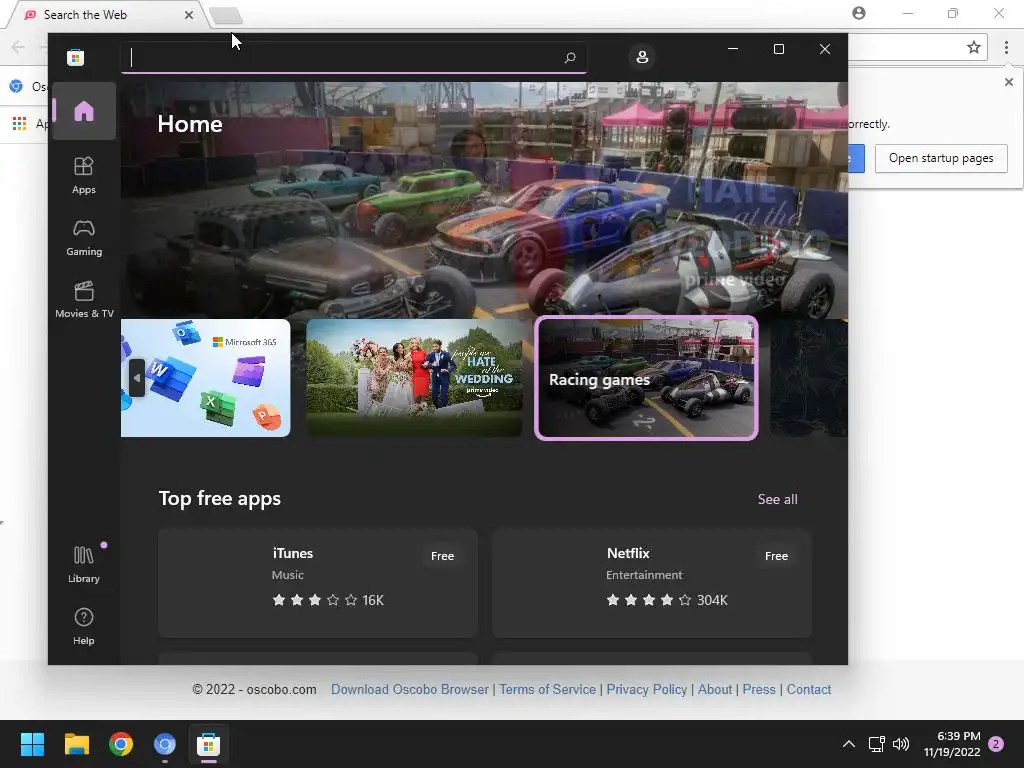The width and height of the screenshot is (1024, 768).
Task: Go to previous carousel slide arrow
Action: coord(136,377)
